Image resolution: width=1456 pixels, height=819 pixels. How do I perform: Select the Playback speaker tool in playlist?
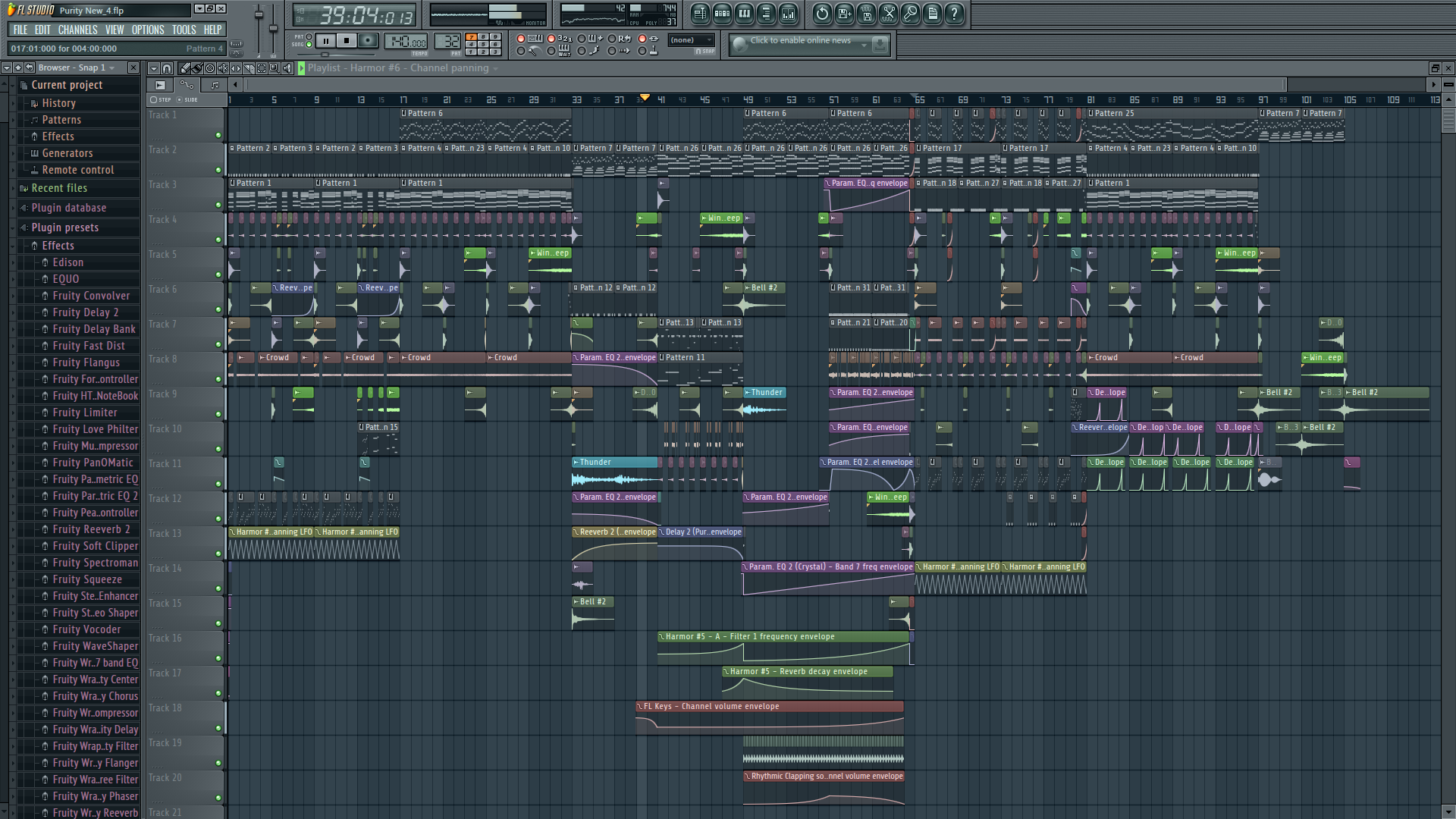tap(287, 68)
